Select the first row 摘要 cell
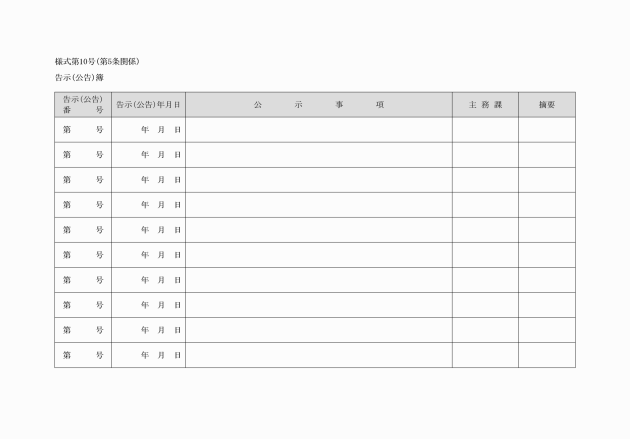The height and width of the screenshot is (439, 630). 547,130
